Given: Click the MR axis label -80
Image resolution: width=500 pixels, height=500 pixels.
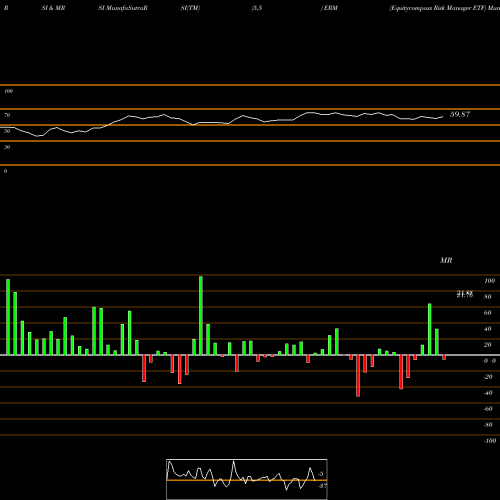Looking at the screenshot, I should tap(488, 425).
